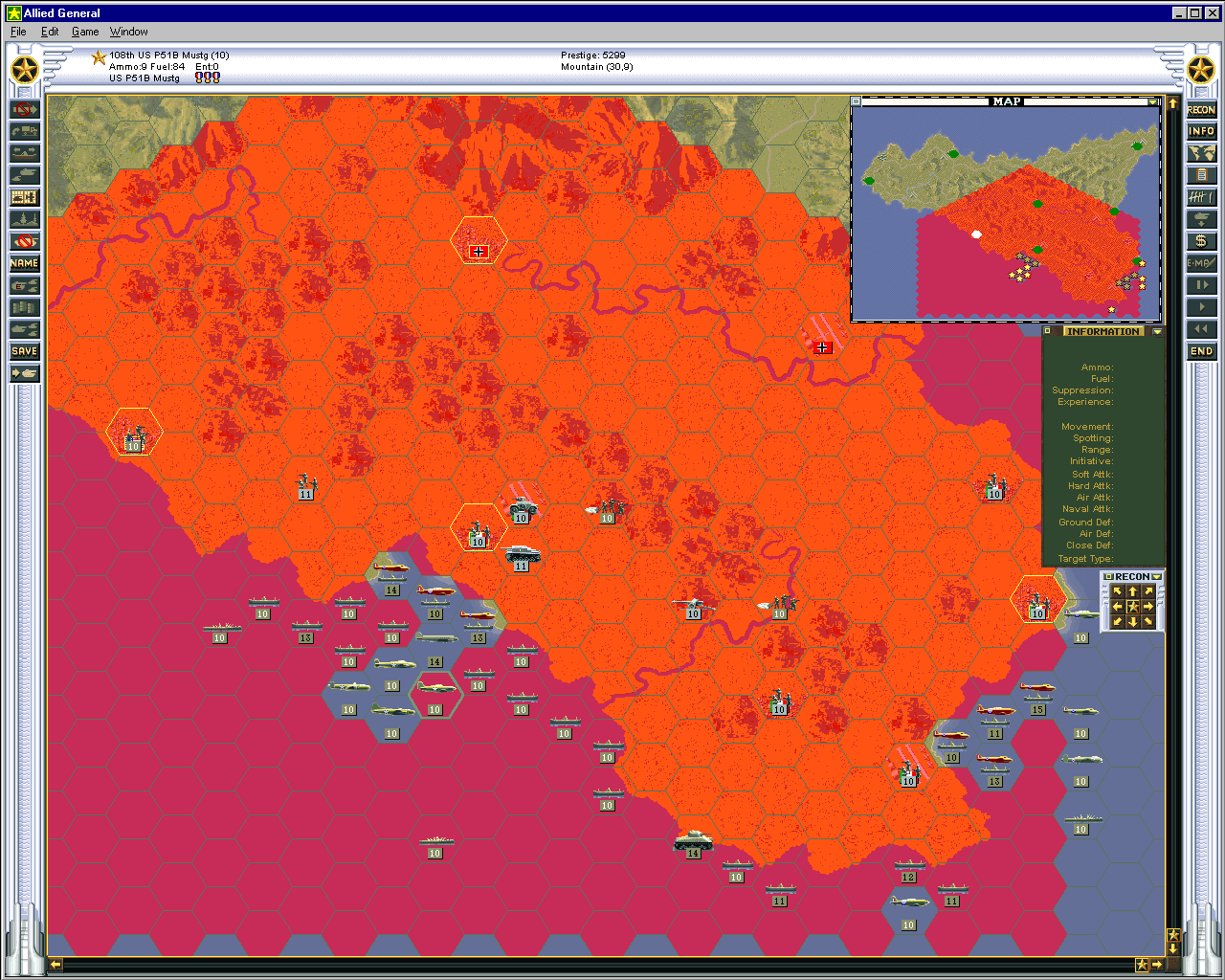Open the clipboard report icon
This screenshot has width=1225, height=980.
pyautogui.click(x=1201, y=175)
